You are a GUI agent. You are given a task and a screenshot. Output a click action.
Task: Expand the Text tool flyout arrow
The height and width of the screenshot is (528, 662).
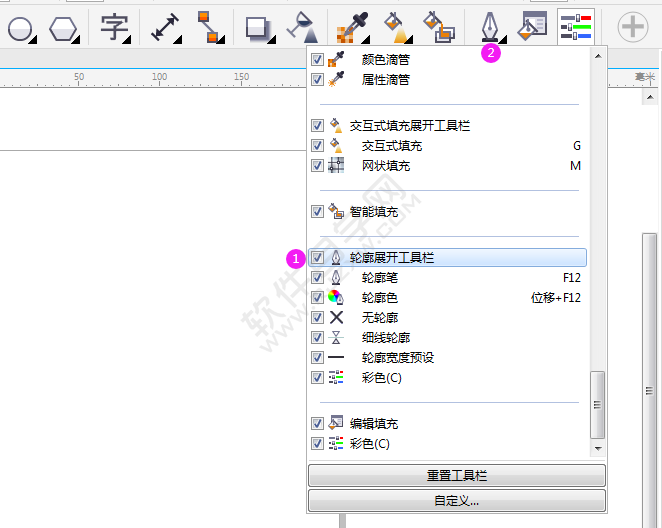[127, 40]
